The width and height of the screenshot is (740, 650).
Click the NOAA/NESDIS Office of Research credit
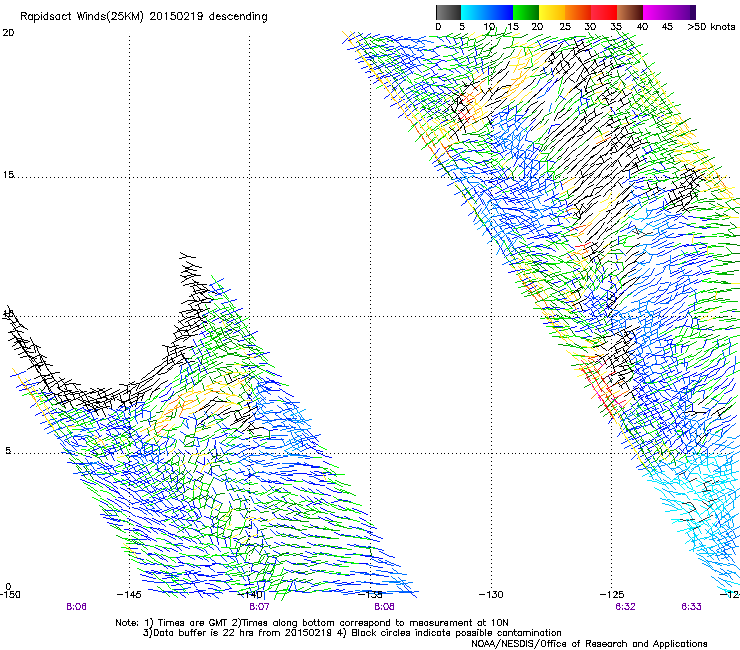point(589,643)
